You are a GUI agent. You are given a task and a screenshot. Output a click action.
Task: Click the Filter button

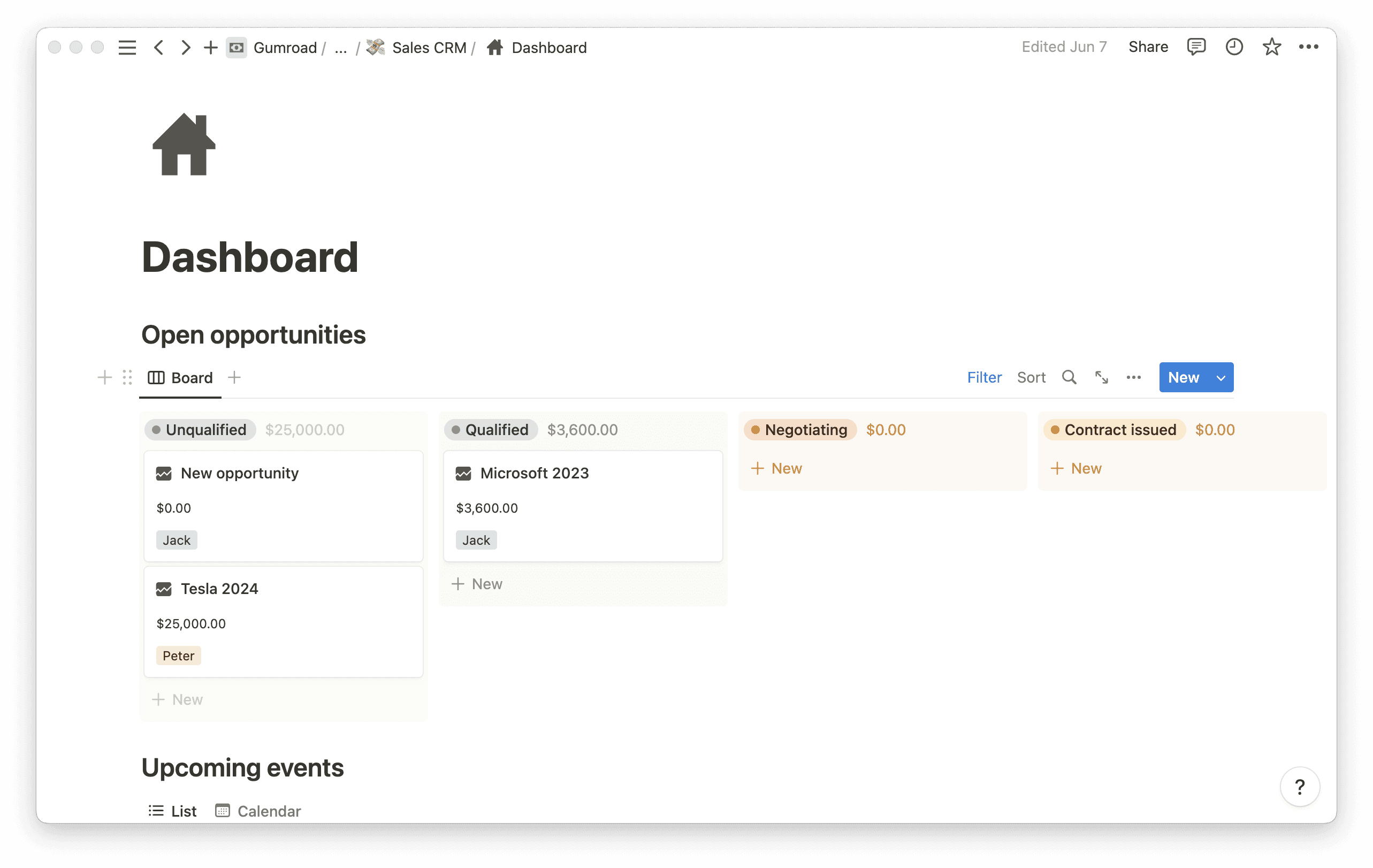pyautogui.click(x=984, y=377)
